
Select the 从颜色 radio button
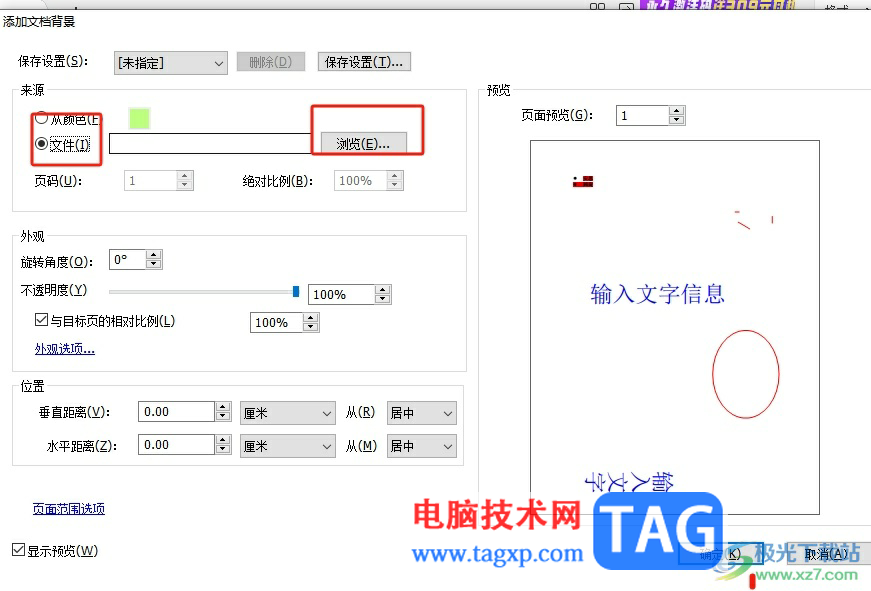coord(42,118)
